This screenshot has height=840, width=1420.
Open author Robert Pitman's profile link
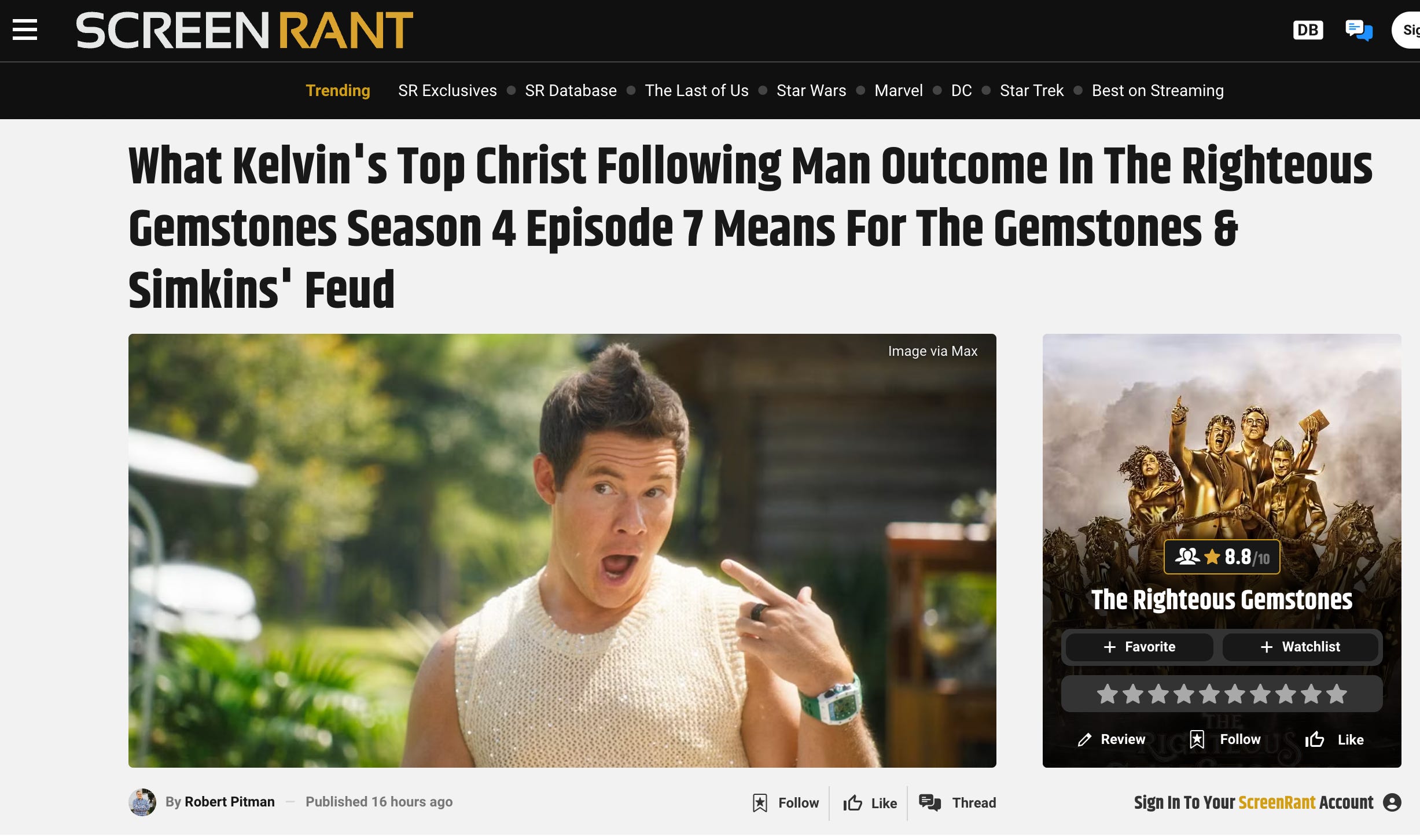click(x=230, y=802)
